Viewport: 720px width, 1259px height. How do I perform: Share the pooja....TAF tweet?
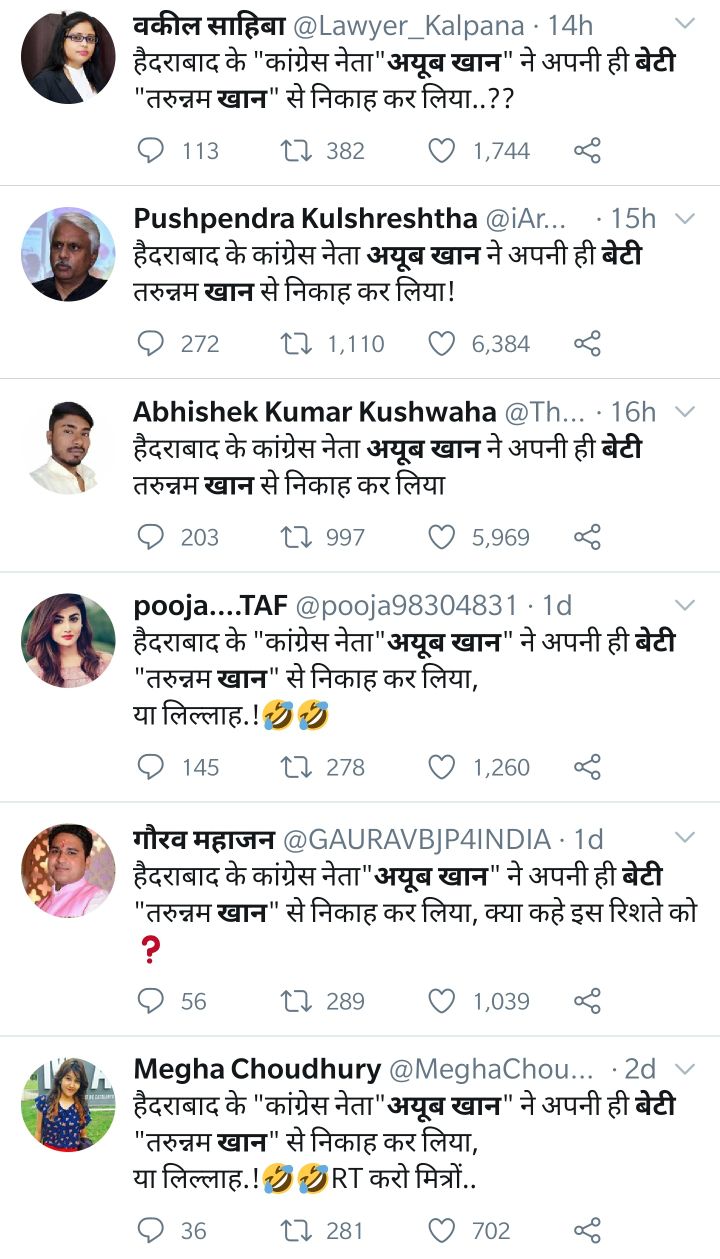tap(587, 767)
